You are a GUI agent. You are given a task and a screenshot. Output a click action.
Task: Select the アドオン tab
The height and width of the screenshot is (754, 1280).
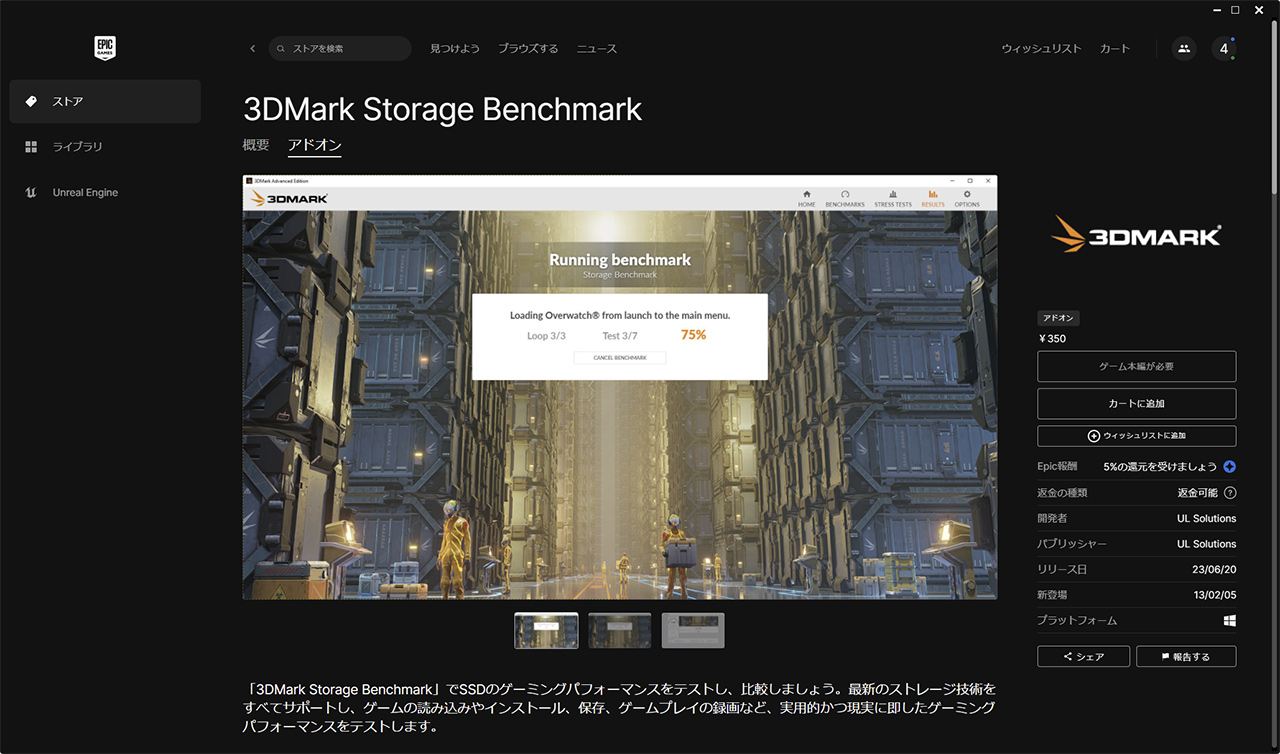(315, 146)
